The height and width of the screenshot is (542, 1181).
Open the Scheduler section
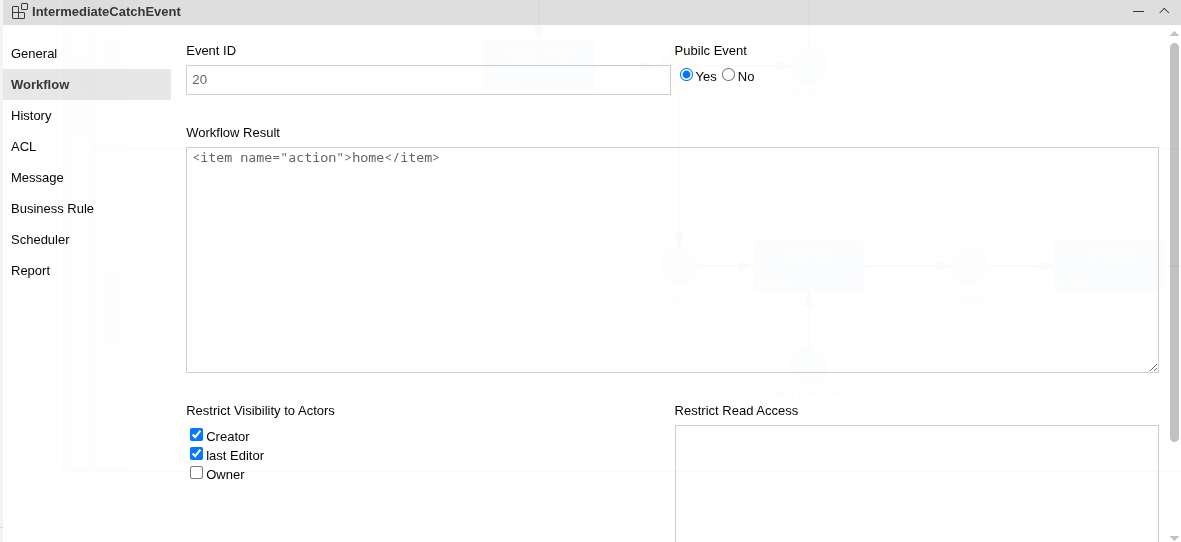40,240
